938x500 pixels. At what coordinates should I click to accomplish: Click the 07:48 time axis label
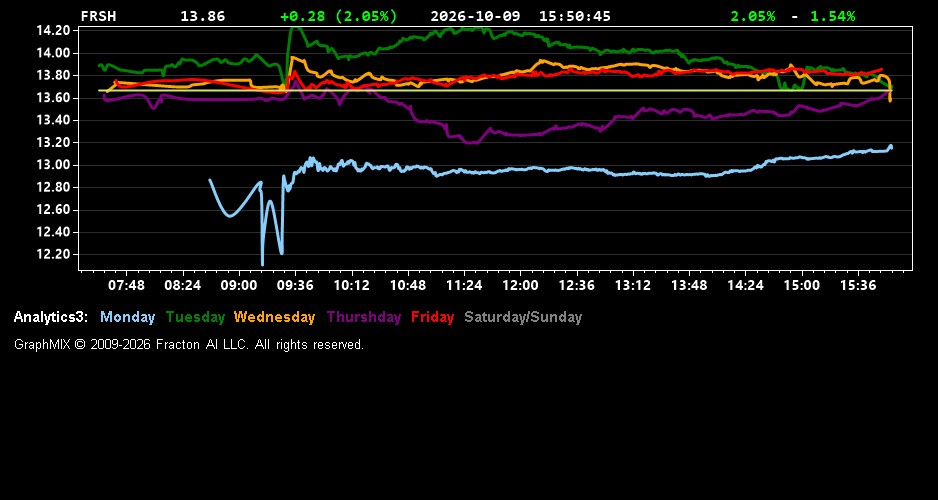[126, 286]
